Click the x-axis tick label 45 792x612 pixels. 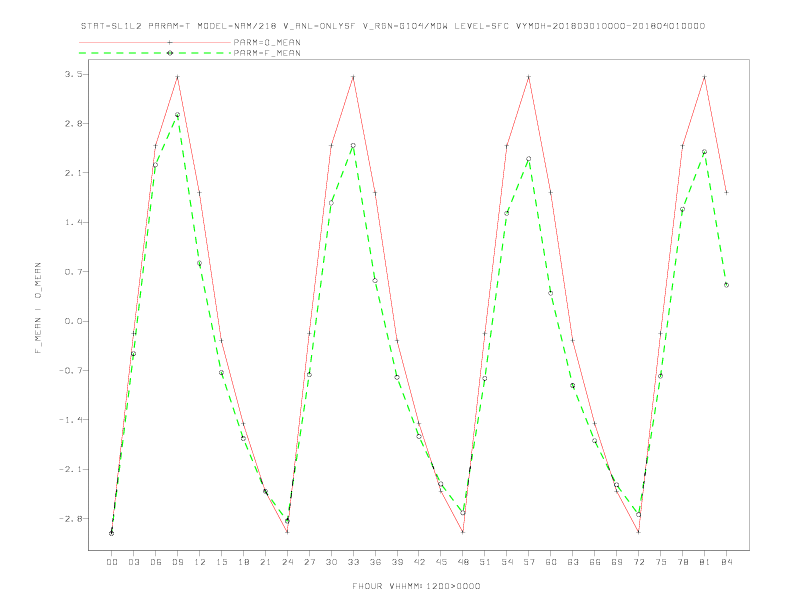[441, 562]
